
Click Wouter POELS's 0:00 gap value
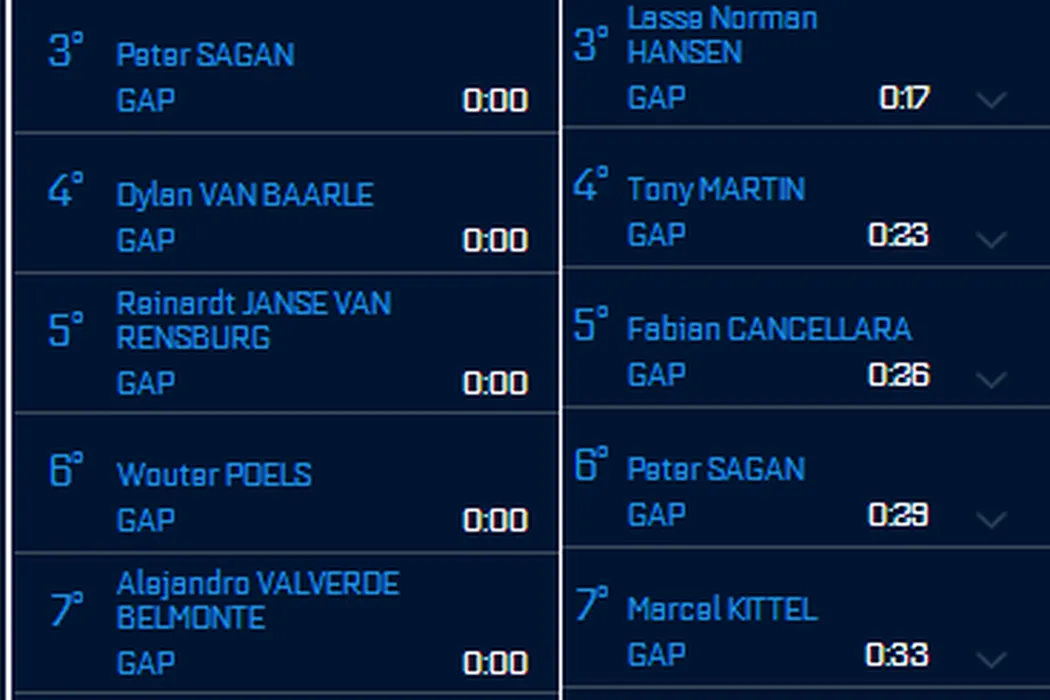[x=495, y=520]
